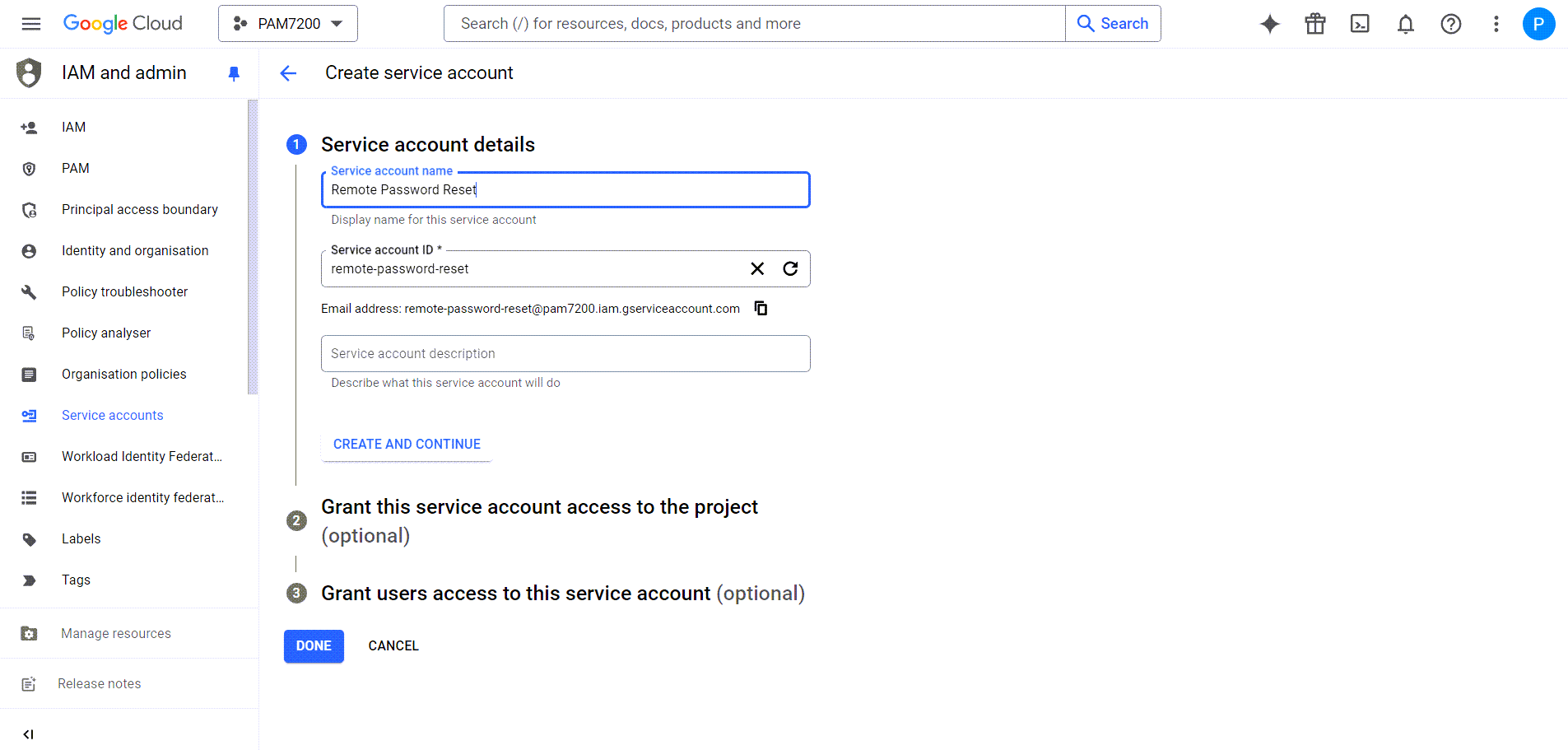The height and width of the screenshot is (750, 1568).
Task: Open the notifications bell
Action: 1405,24
